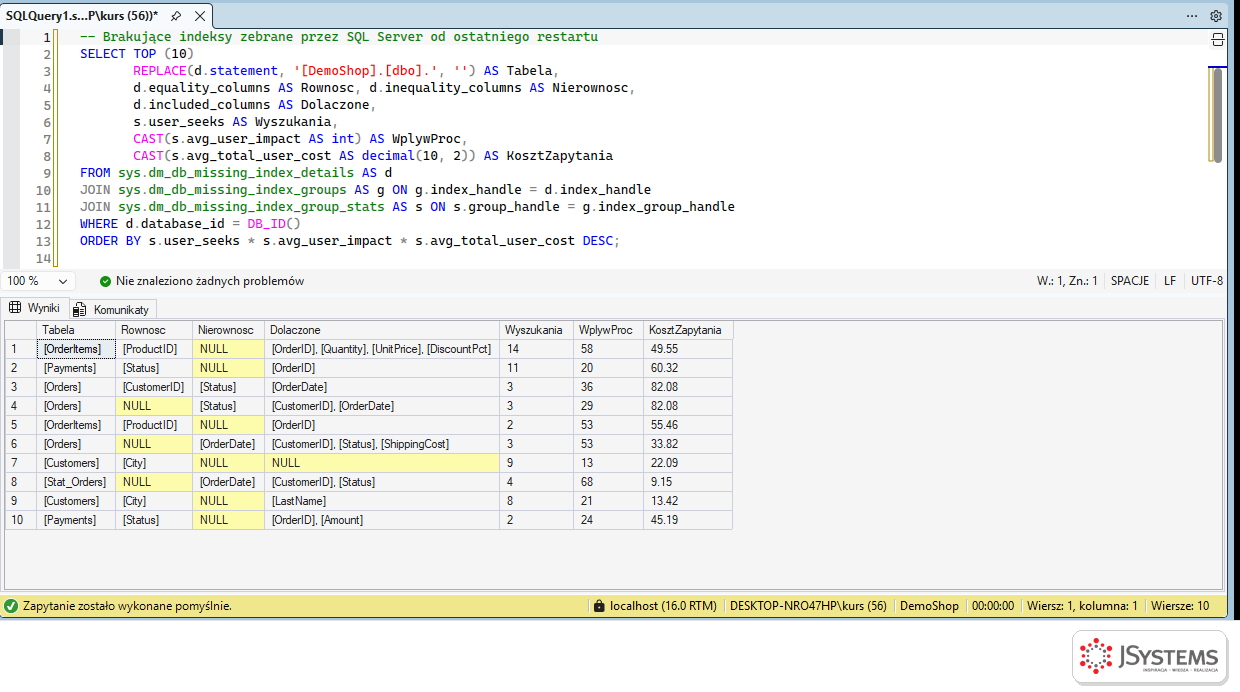Click the Tabela column header
This screenshot has width=1240, height=692.
point(76,330)
